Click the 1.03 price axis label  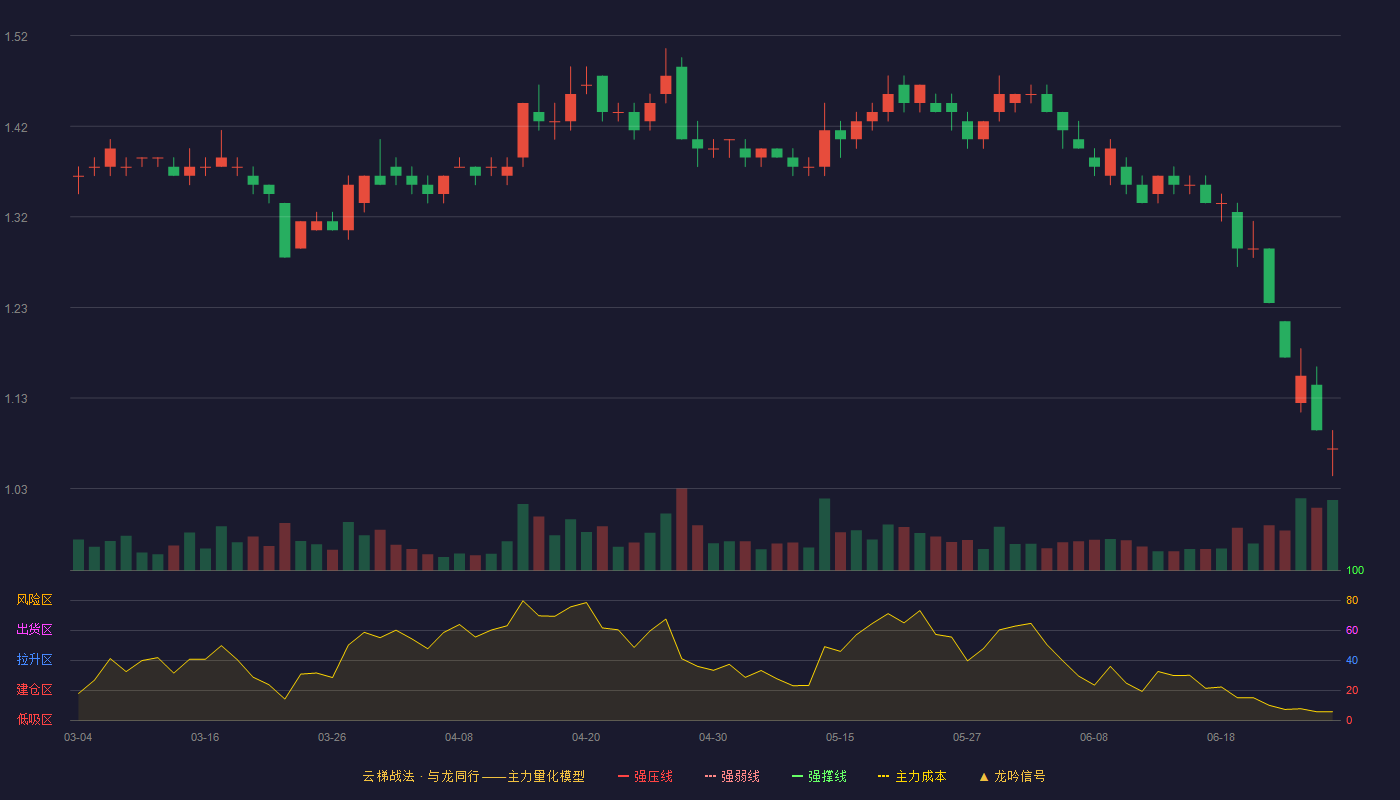(x=16, y=490)
